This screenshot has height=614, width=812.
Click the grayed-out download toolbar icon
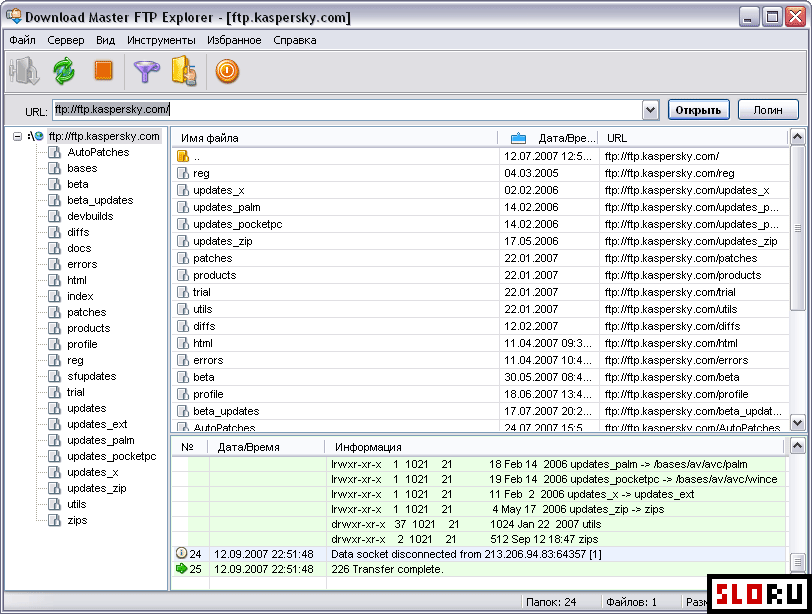pos(23,71)
